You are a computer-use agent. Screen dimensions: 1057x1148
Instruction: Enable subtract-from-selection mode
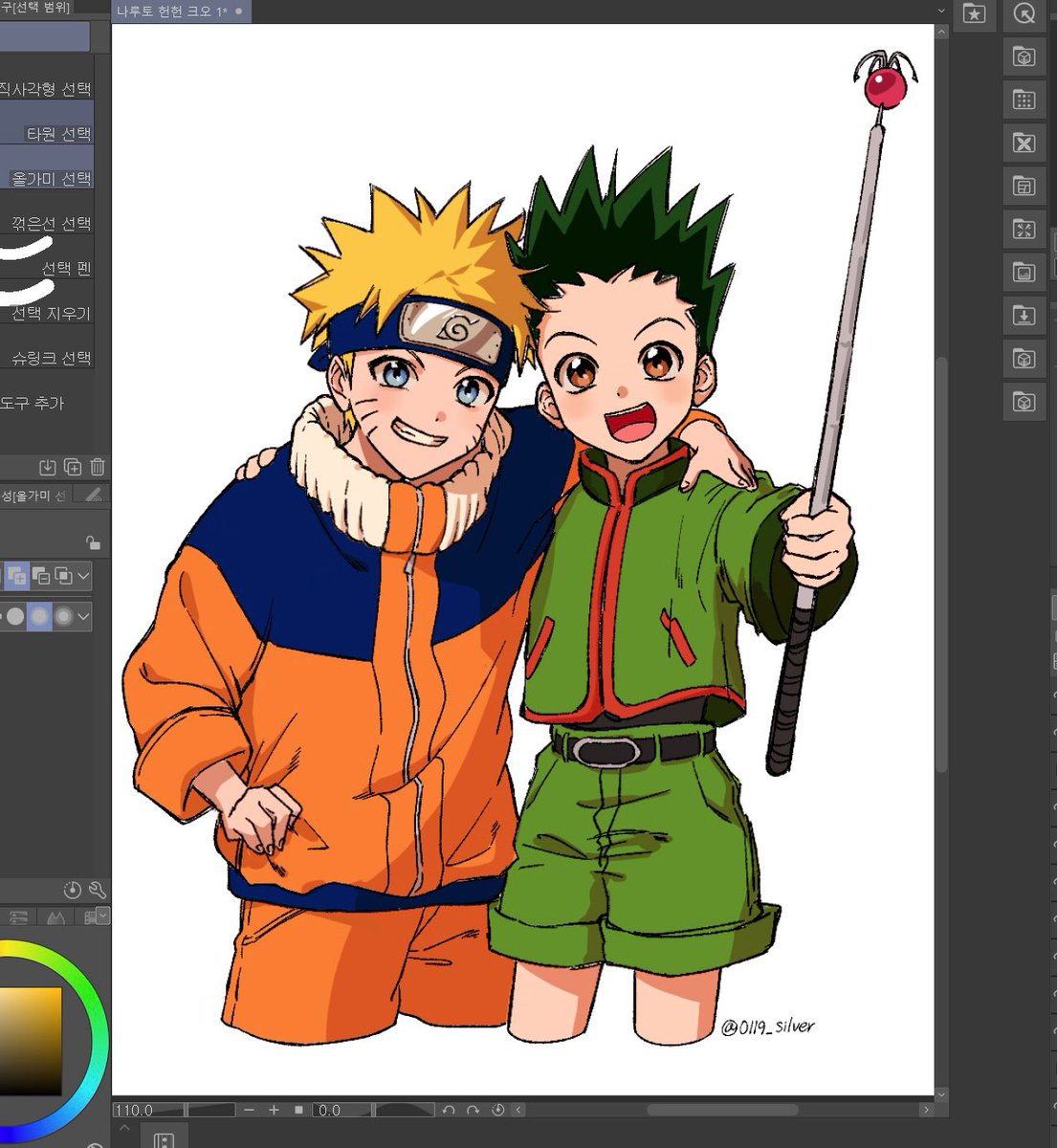[x=40, y=576]
